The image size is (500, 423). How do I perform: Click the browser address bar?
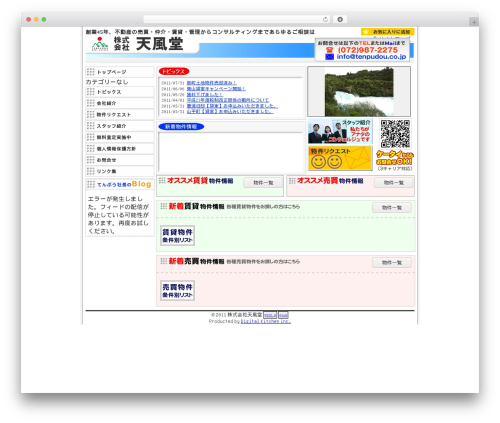[237, 19]
